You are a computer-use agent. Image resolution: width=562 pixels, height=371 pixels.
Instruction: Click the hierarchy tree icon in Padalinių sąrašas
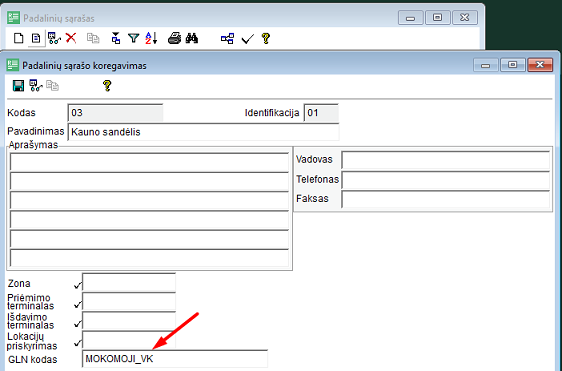click(x=227, y=38)
